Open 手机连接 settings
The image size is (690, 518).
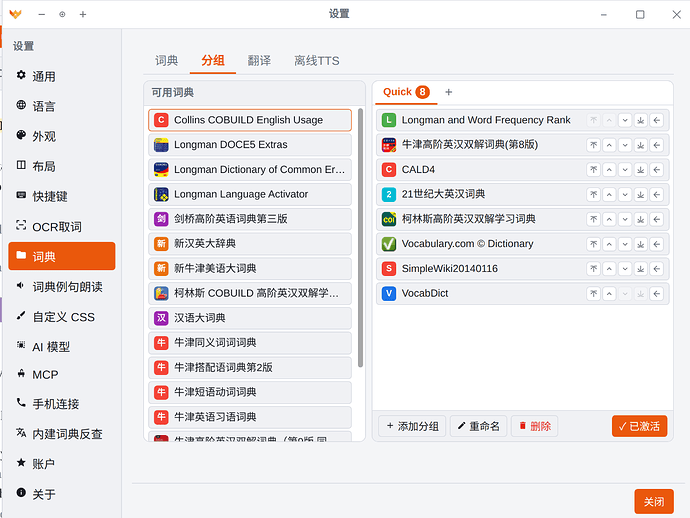click(x=62, y=404)
